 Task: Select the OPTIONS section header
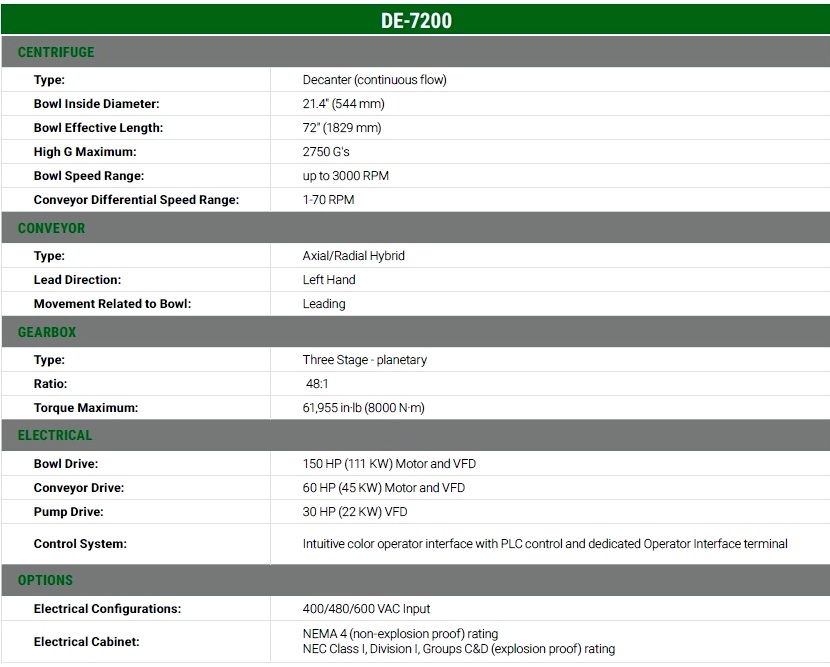coord(46,580)
